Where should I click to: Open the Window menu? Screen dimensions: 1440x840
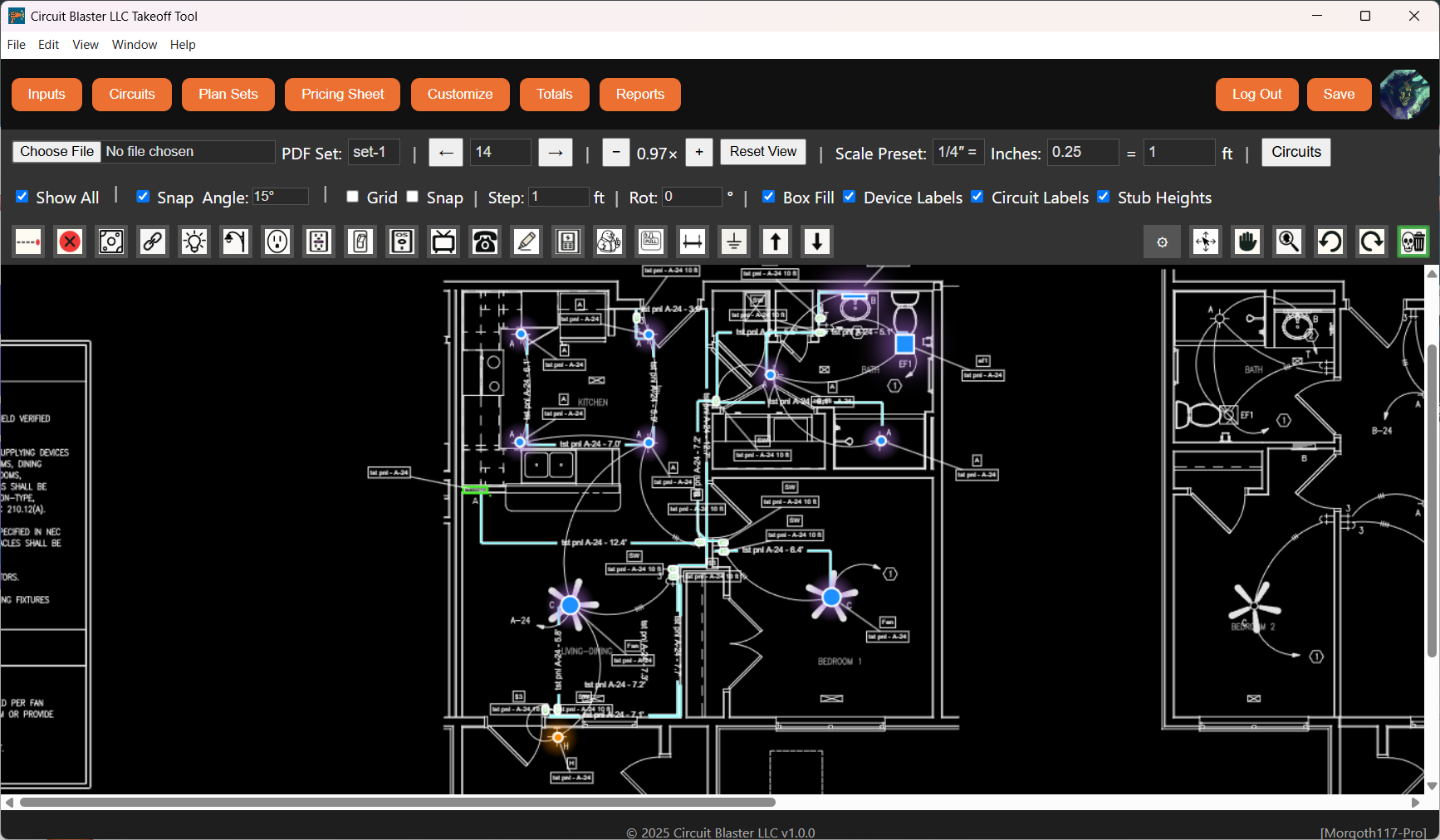135,45
